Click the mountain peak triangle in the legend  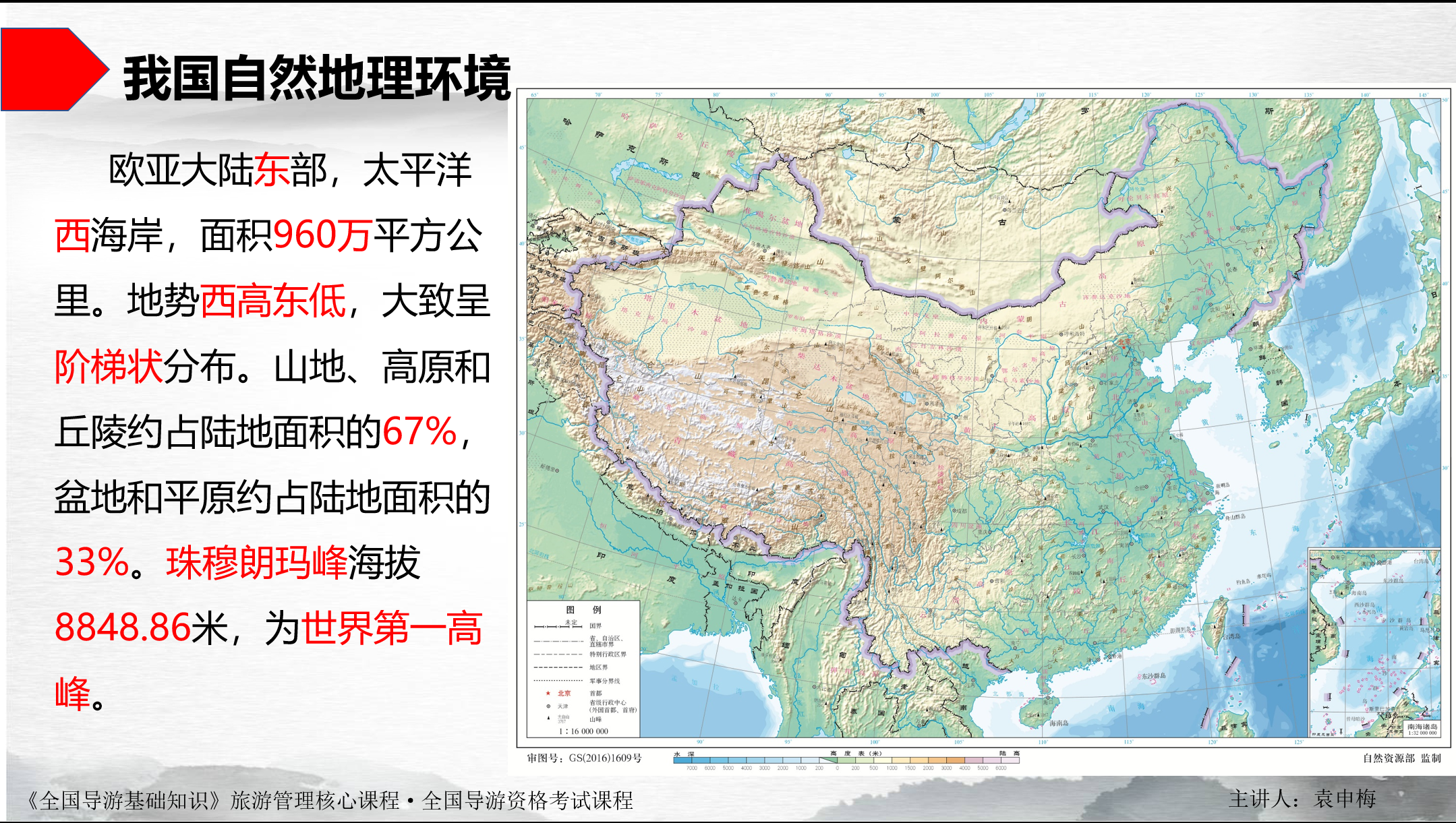548,719
